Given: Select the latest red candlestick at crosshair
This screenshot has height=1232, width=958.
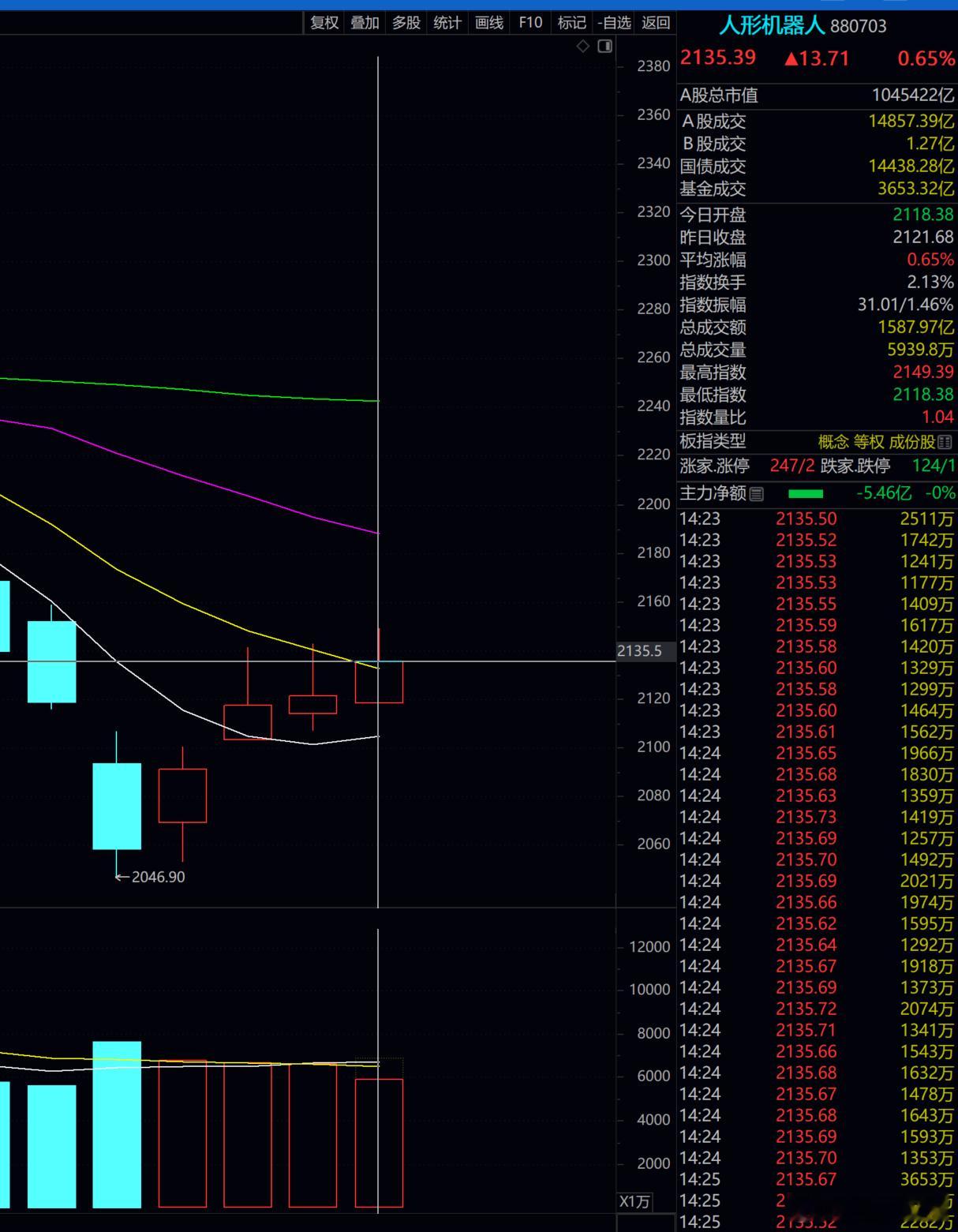Looking at the screenshot, I should click(x=379, y=681).
